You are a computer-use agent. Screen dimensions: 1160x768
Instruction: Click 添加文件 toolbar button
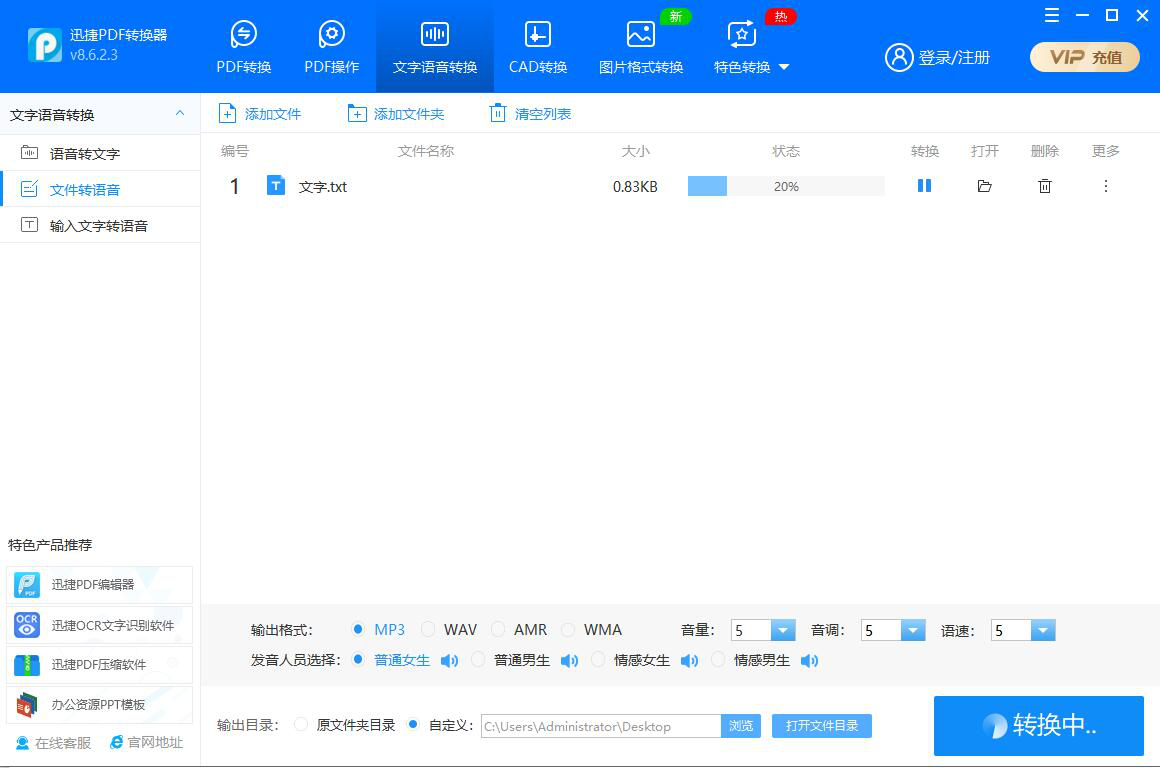pyautogui.click(x=260, y=114)
